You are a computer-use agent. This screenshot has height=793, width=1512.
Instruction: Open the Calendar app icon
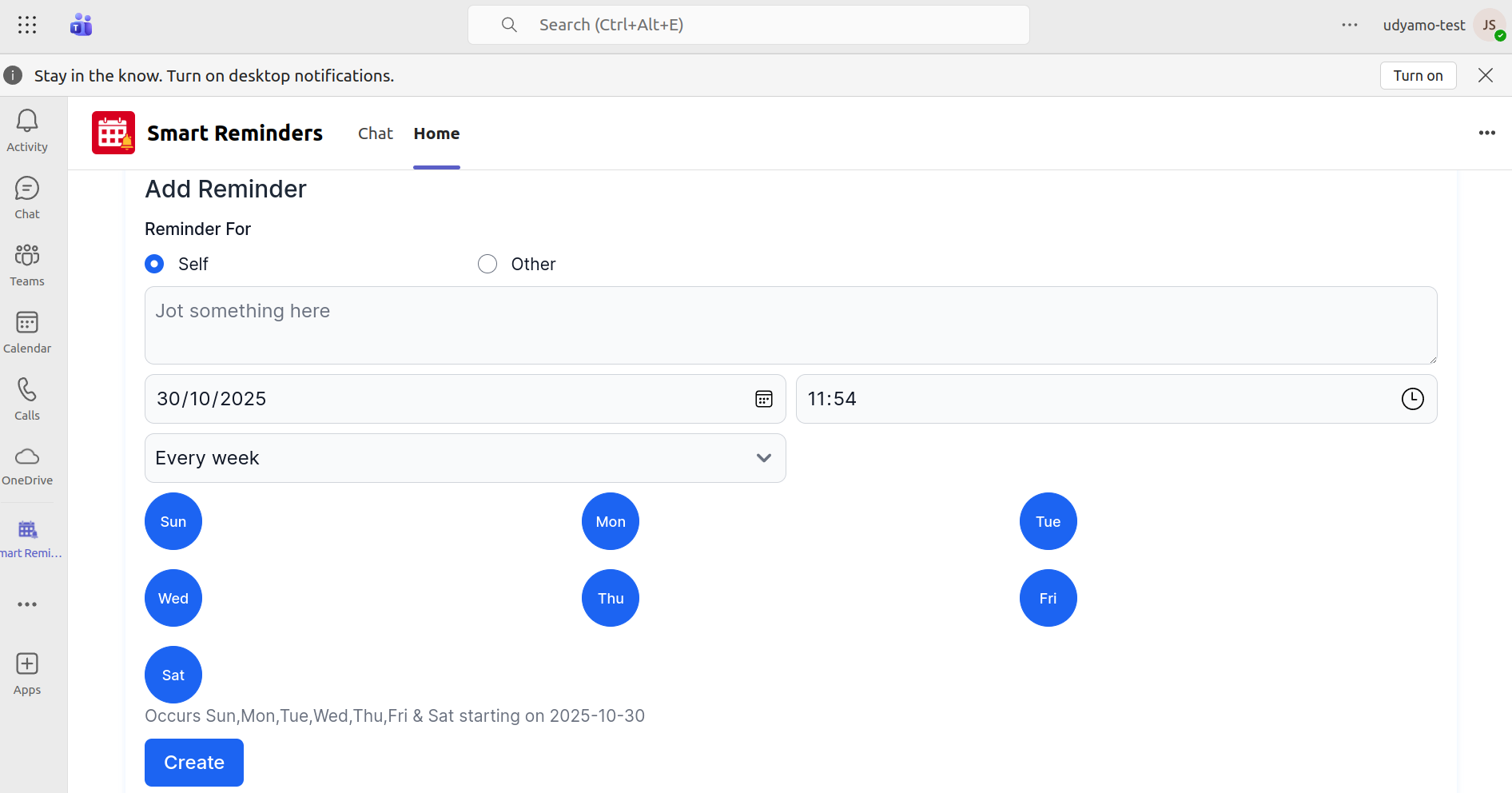pyautogui.click(x=27, y=332)
